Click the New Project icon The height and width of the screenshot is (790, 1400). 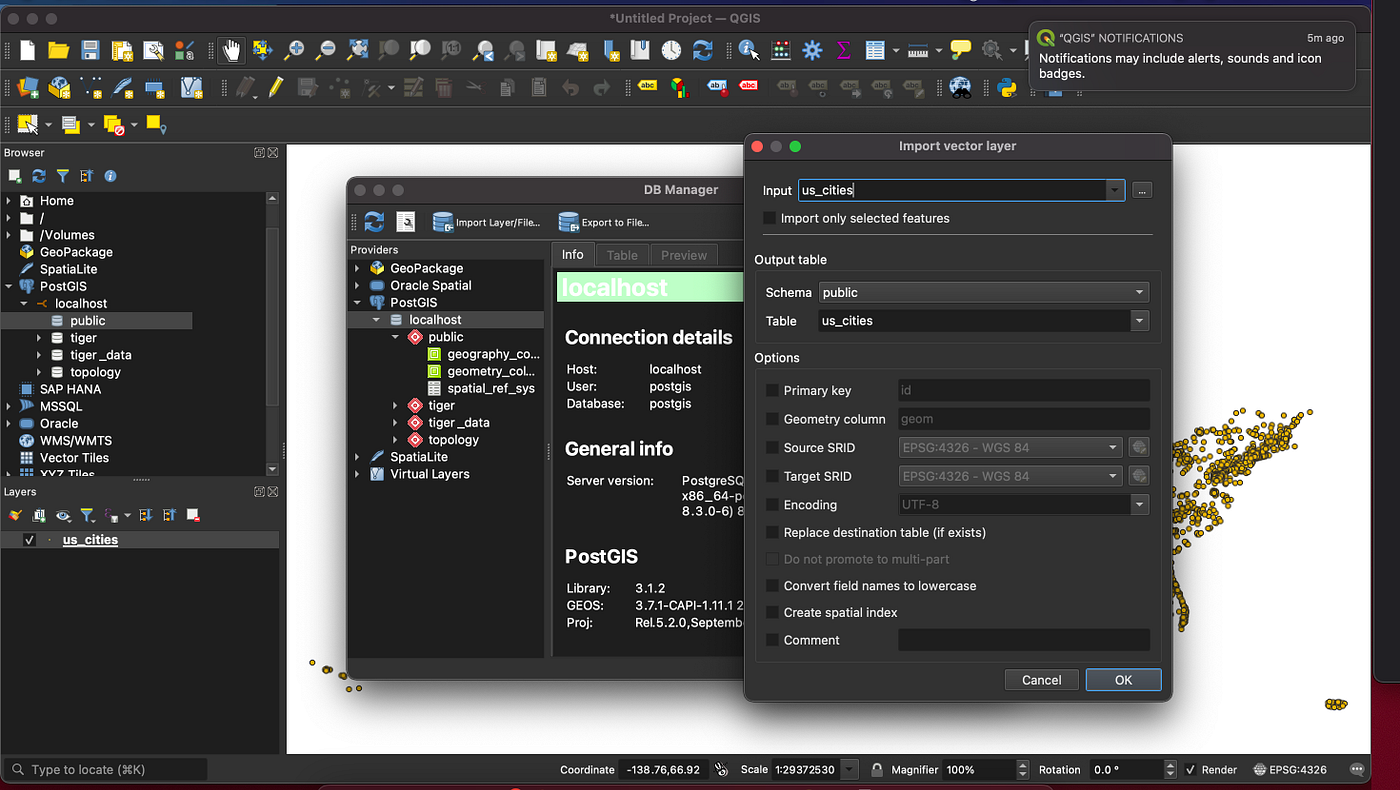click(27, 50)
